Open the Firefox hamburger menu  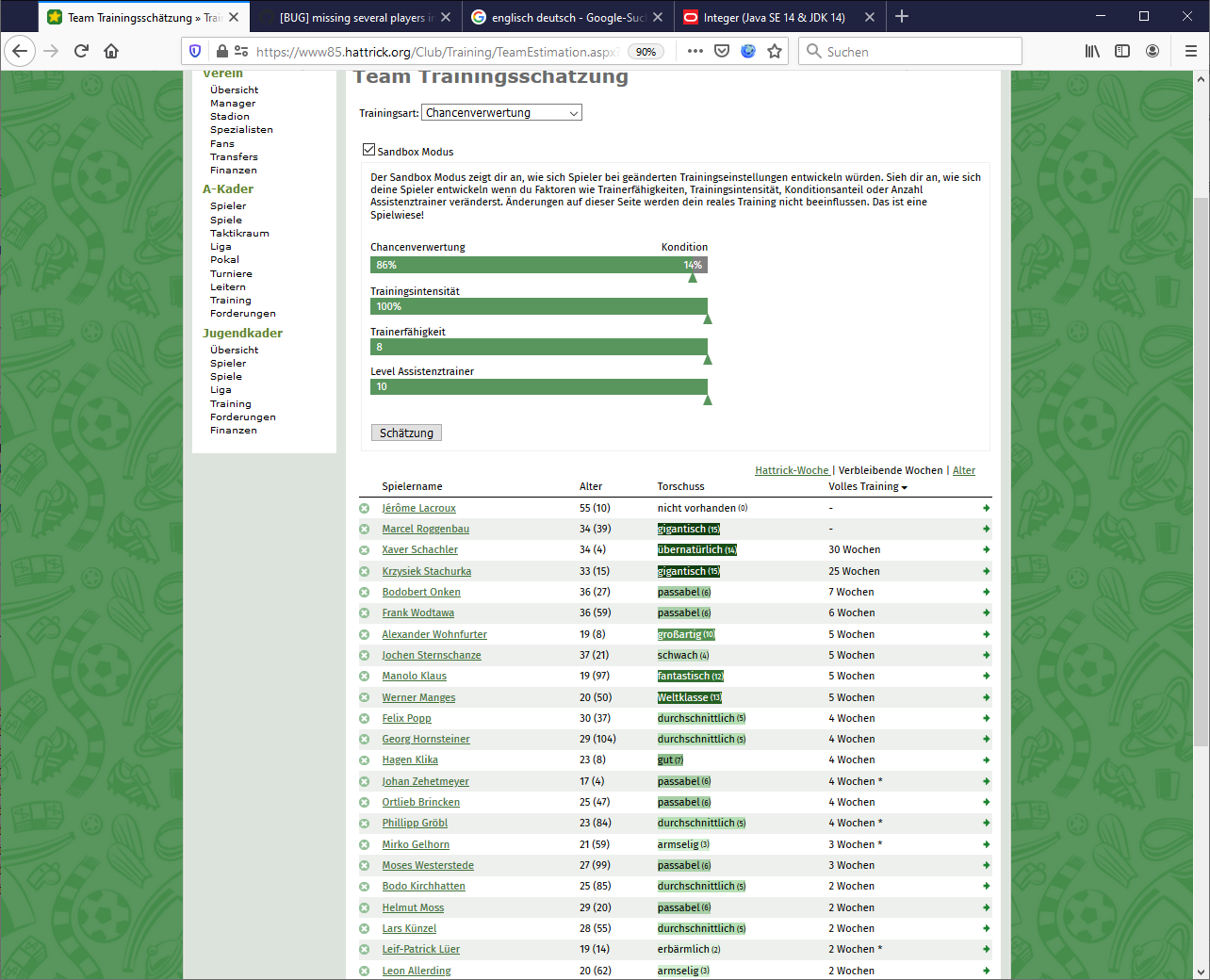pos(1190,51)
